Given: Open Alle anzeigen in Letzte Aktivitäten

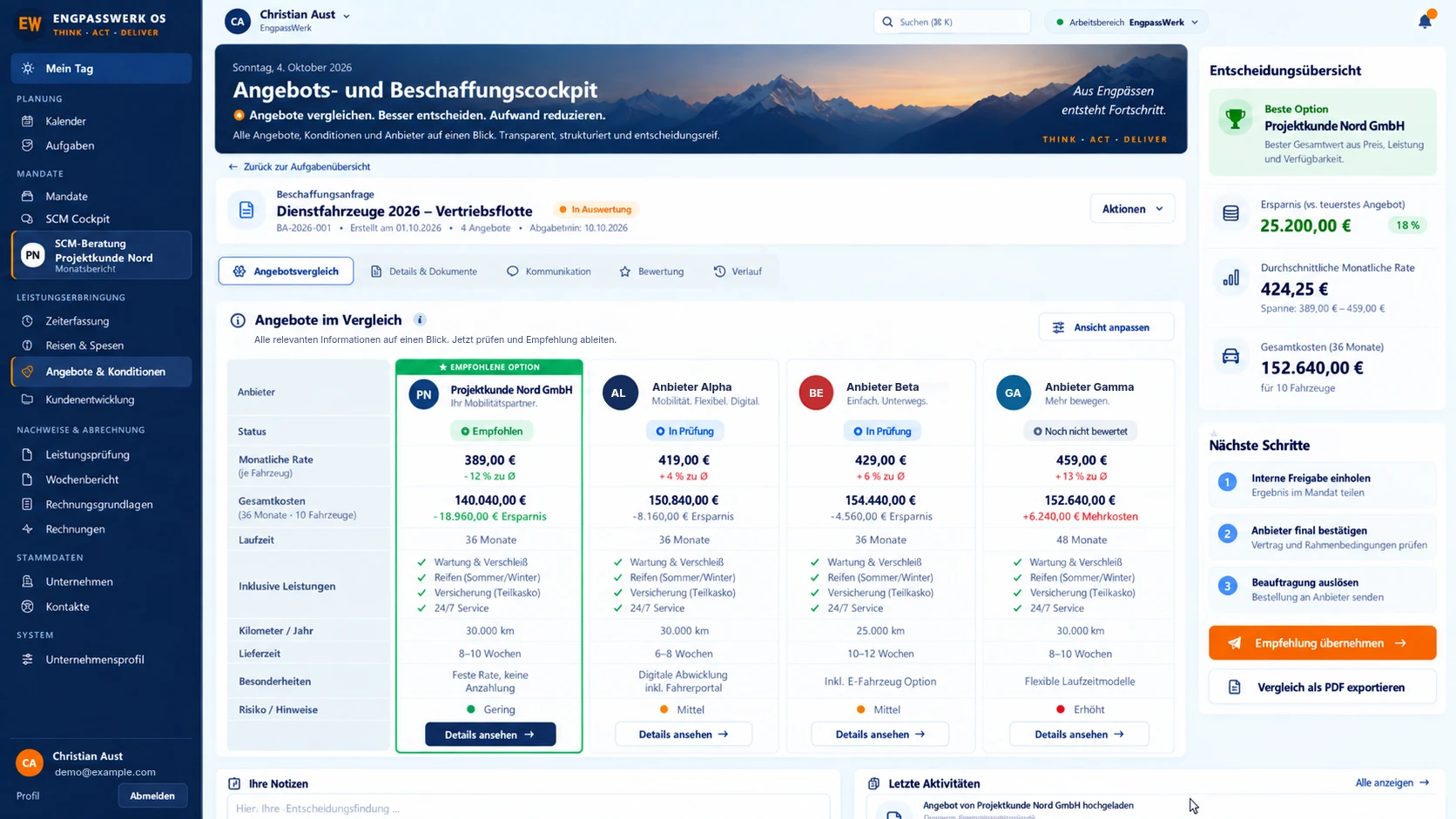Looking at the screenshot, I should [x=1392, y=782].
